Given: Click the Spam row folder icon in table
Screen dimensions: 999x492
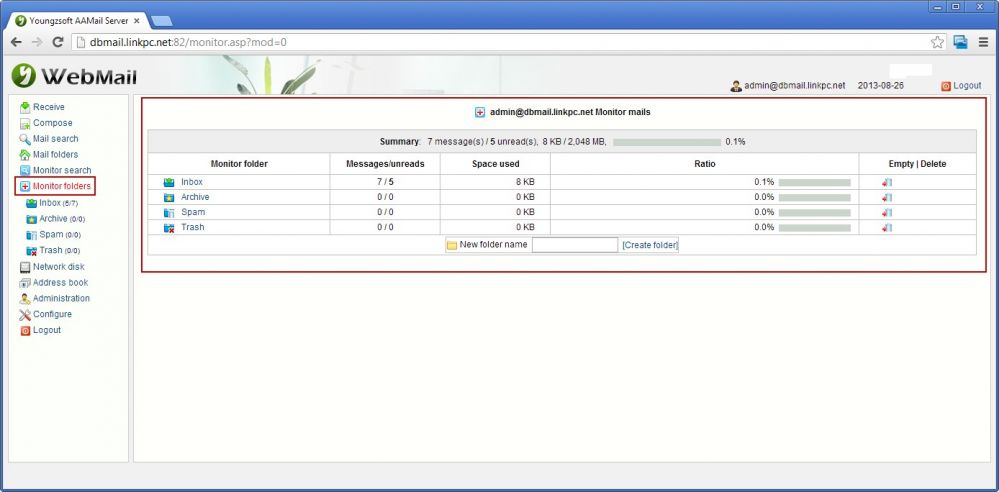Looking at the screenshot, I should coord(169,212).
